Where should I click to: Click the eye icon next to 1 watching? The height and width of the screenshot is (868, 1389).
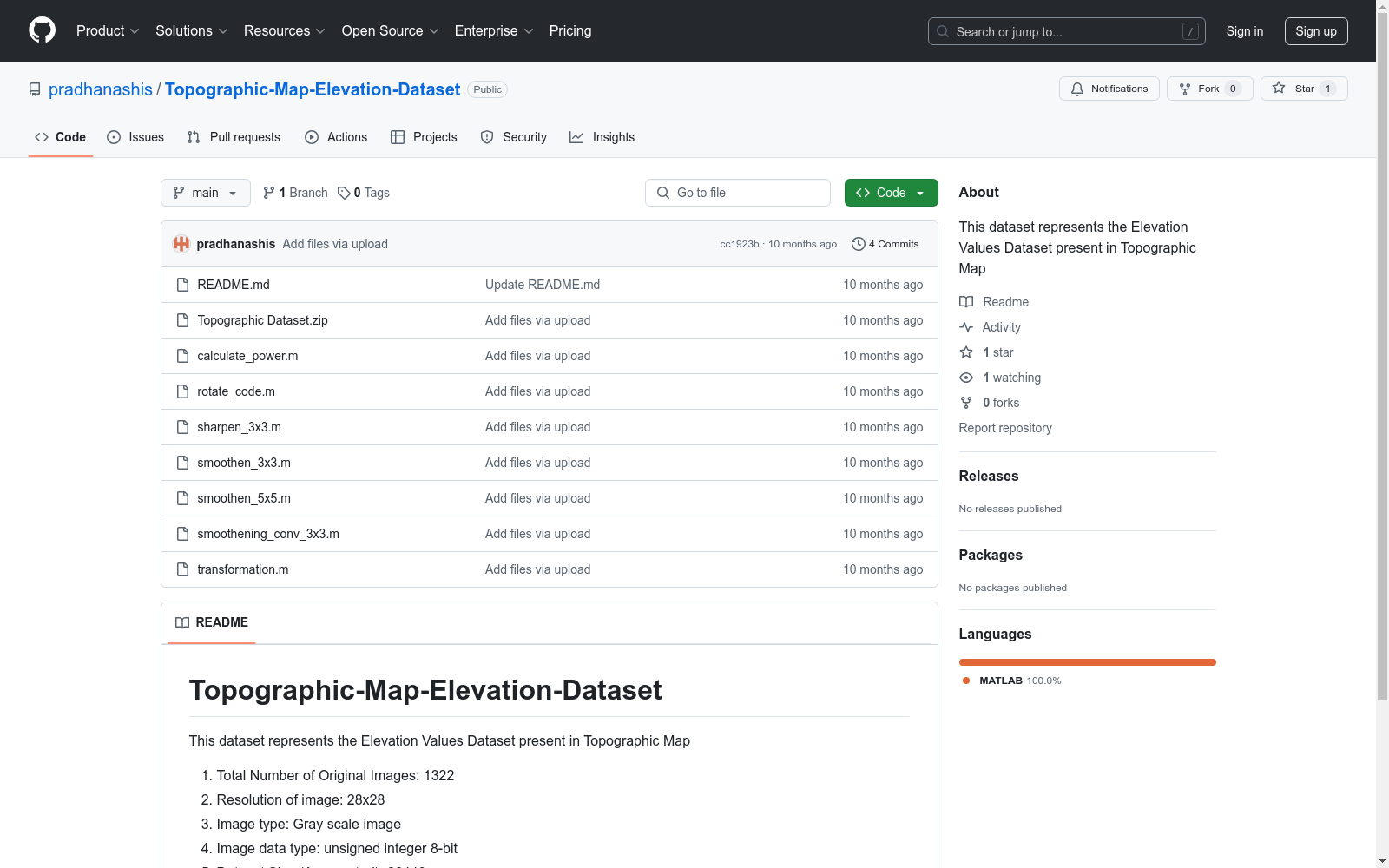[966, 378]
